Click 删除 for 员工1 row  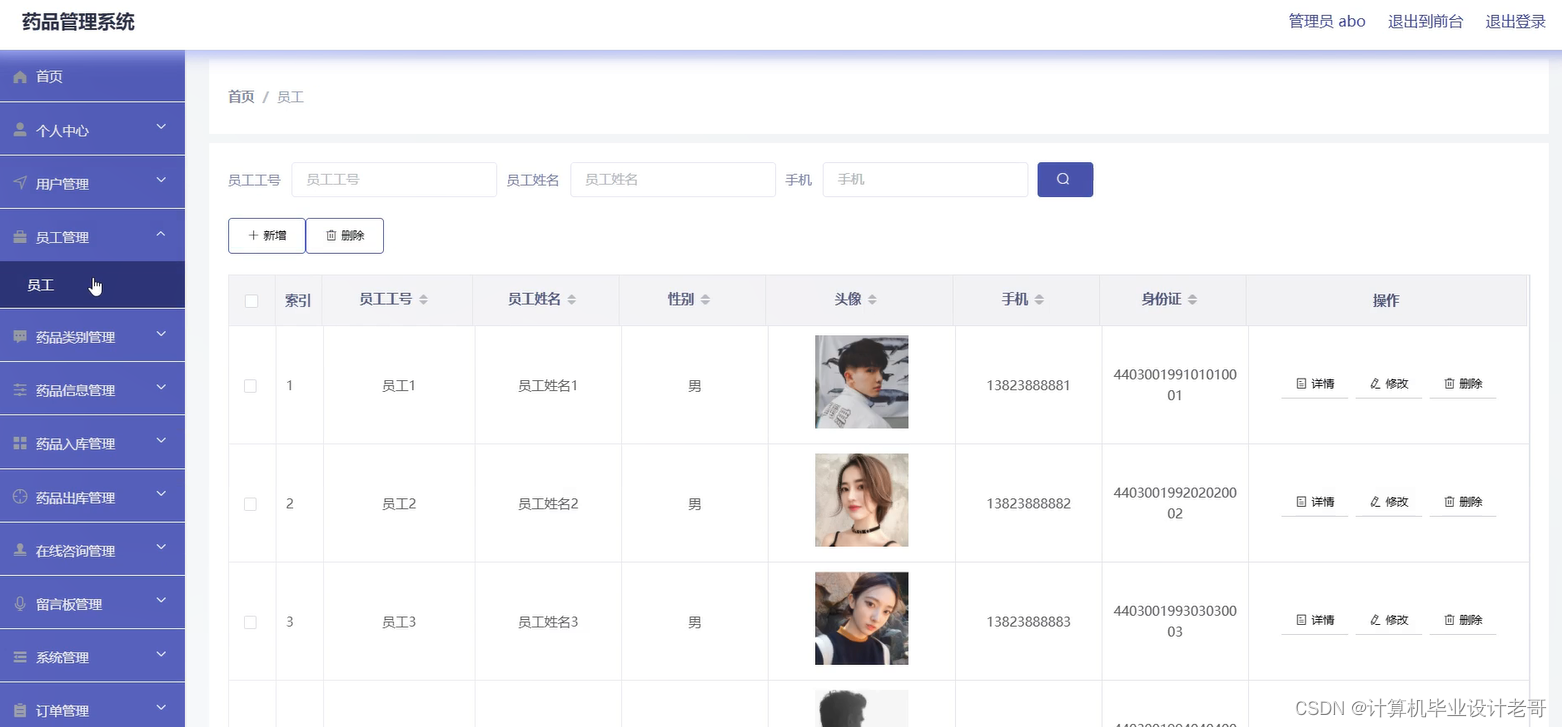(x=1463, y=384)
